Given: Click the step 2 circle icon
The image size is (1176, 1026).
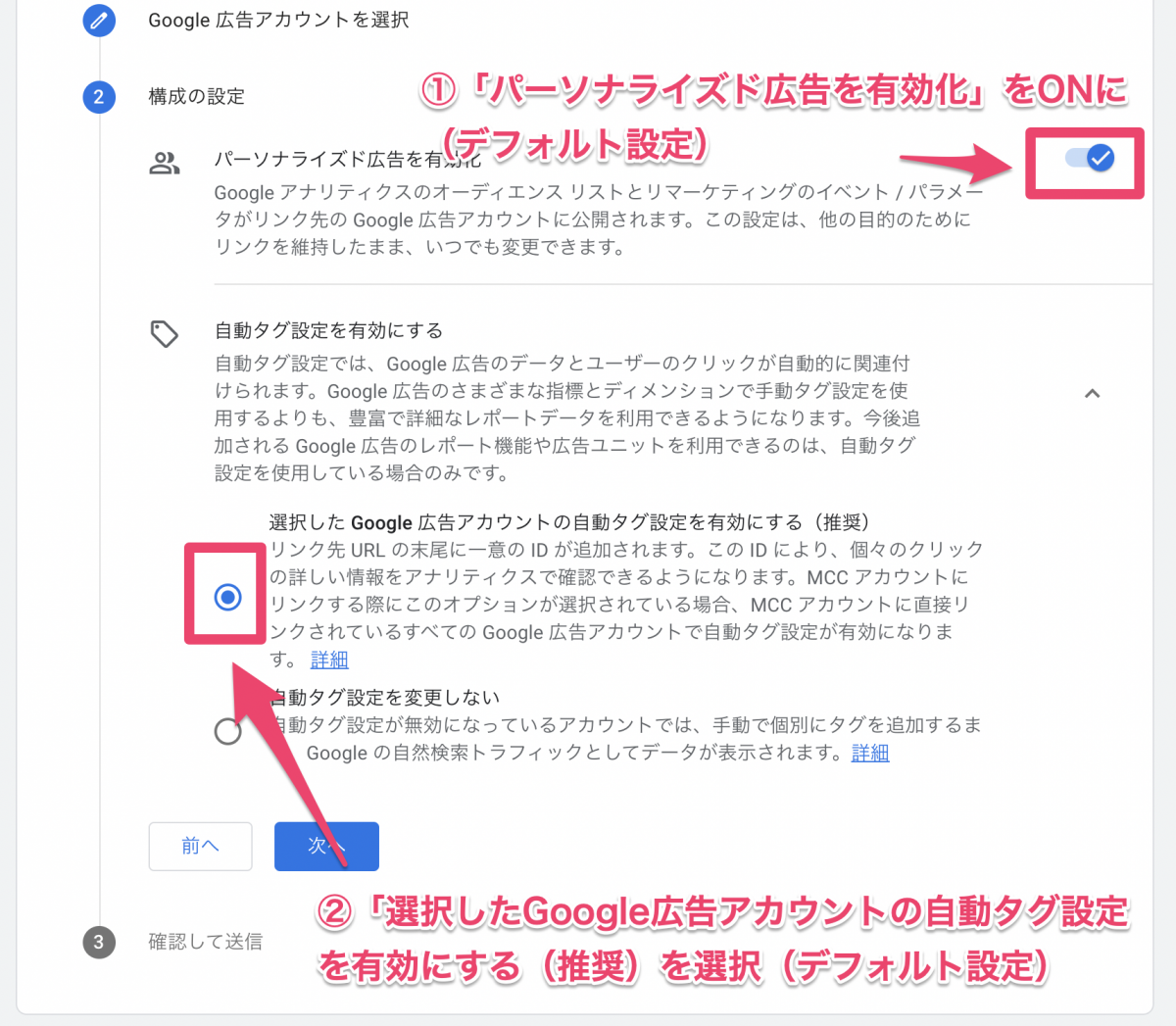Looking at the screenshot, I should (99, 97).
